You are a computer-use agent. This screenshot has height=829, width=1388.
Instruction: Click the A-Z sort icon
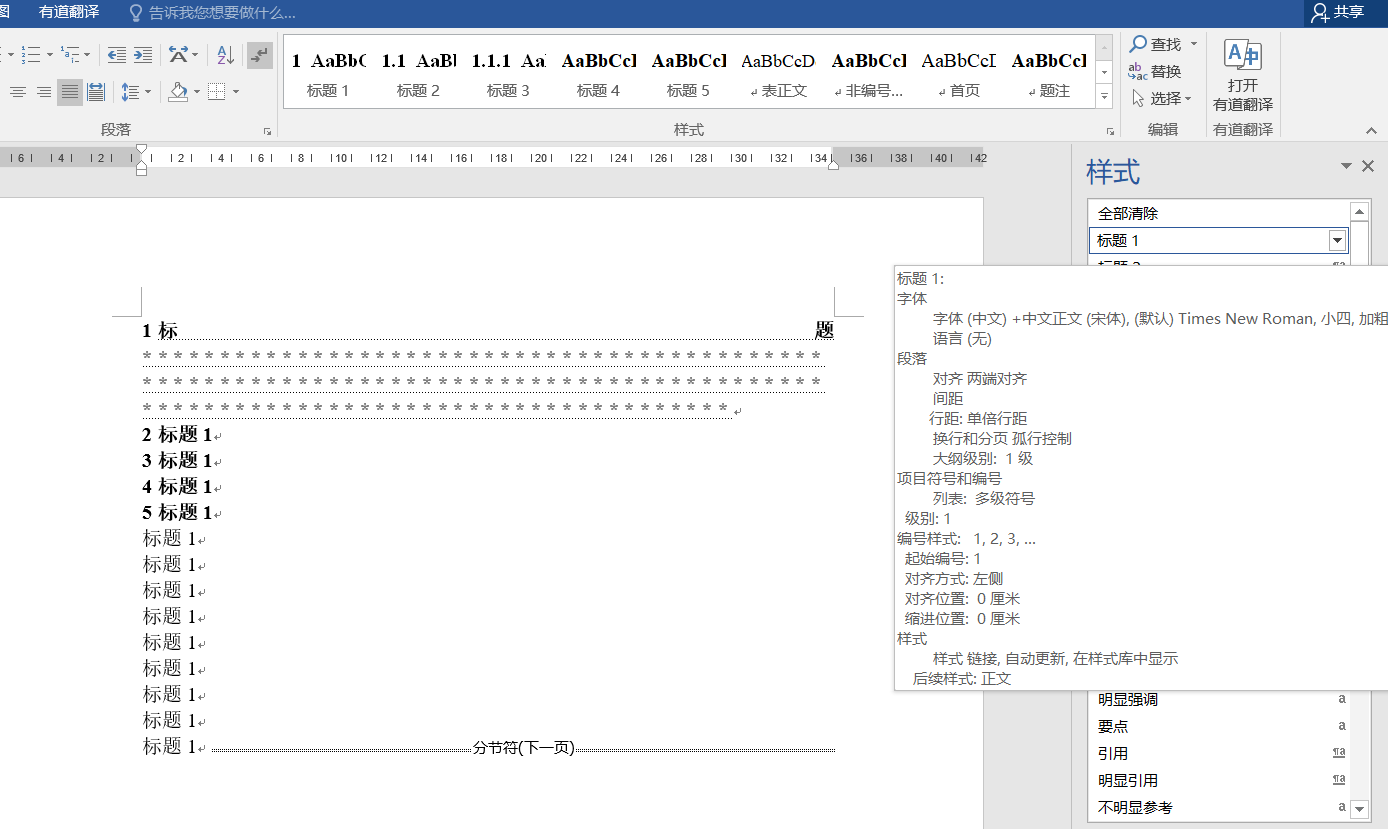click(226, 54)
